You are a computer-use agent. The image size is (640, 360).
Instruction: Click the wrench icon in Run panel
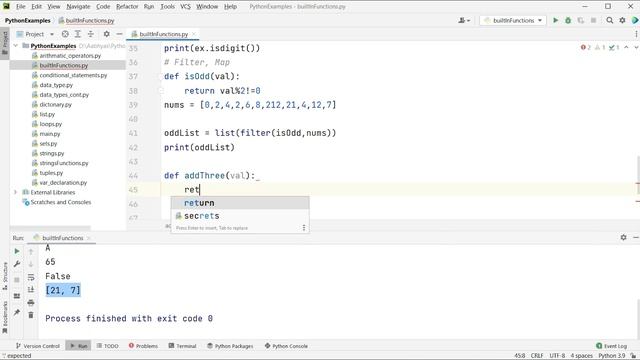point(17,264)
